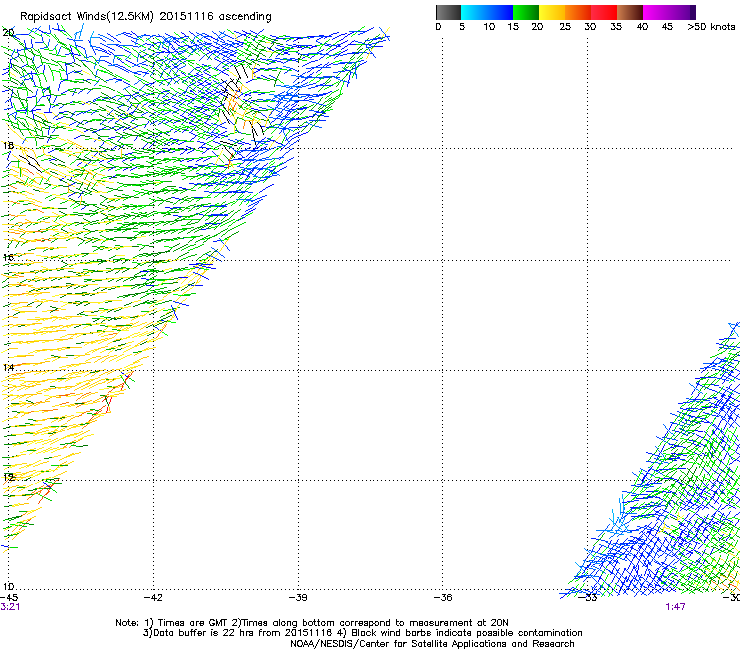This screenshot has width=740, height=650.
Task: Click the yellow 20-25 knots legend swatch
Action: 552,12
